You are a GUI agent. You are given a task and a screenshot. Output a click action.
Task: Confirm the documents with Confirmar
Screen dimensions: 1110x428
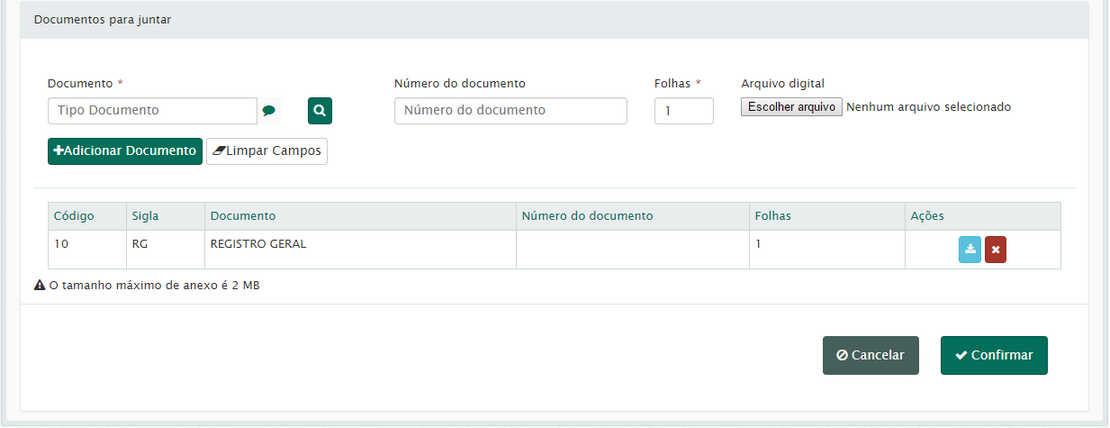click(994, 355)
